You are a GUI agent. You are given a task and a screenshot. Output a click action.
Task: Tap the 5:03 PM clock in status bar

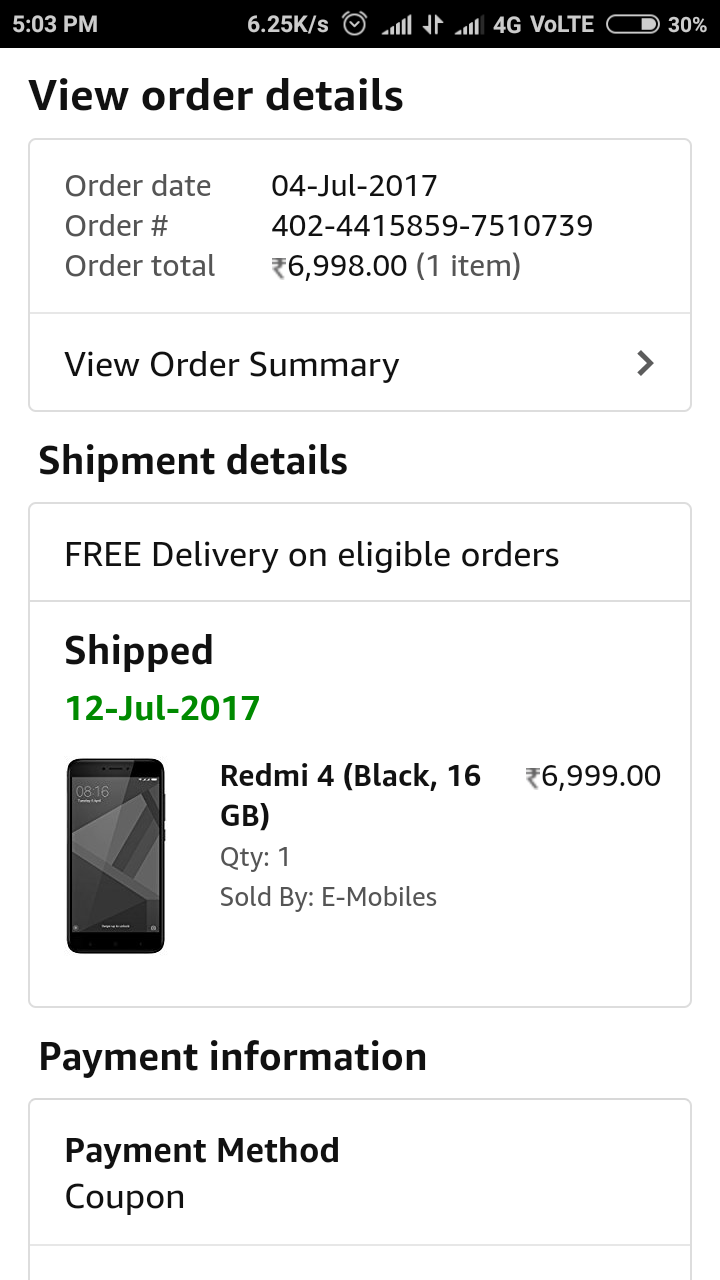pyautogui.click(x=56, y=24)
